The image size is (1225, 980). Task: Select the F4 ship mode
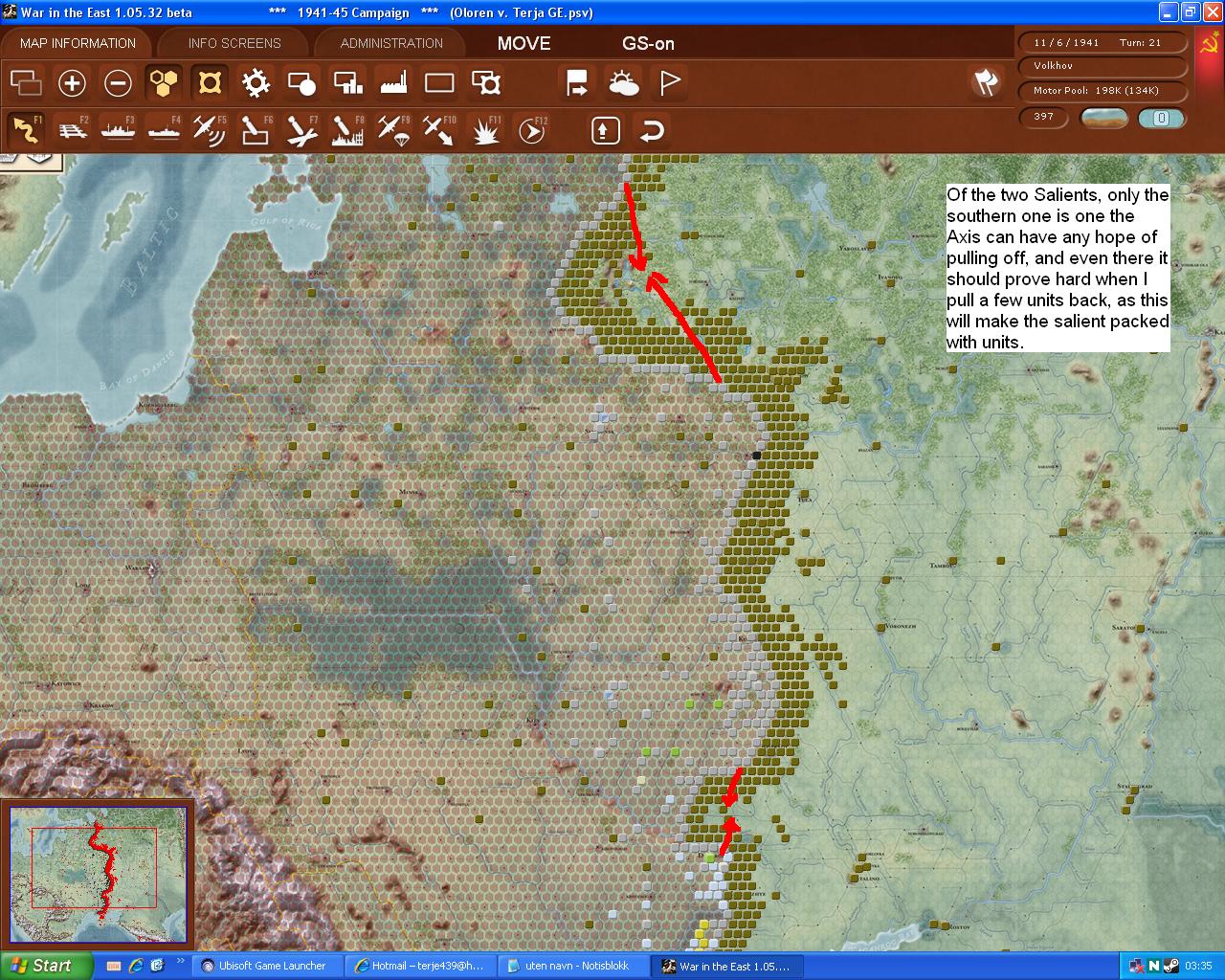(x=164, y=129)
